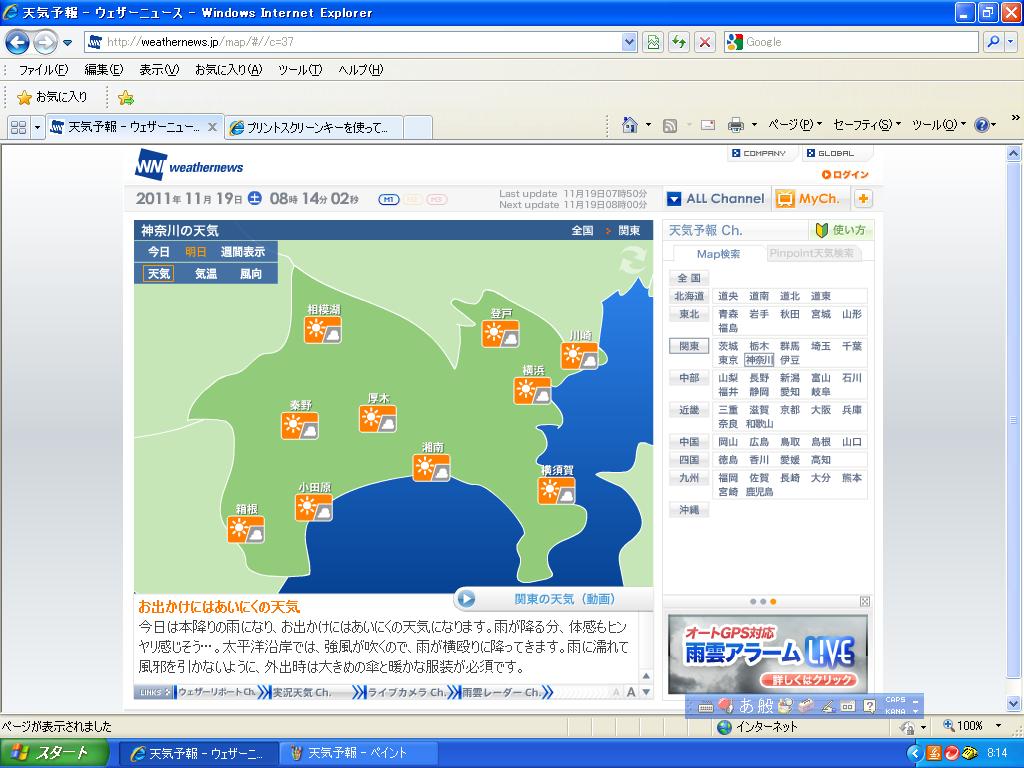1024x768 pixels.
Task: Select the 天気 map mode
Action: (x=159, y=274)
